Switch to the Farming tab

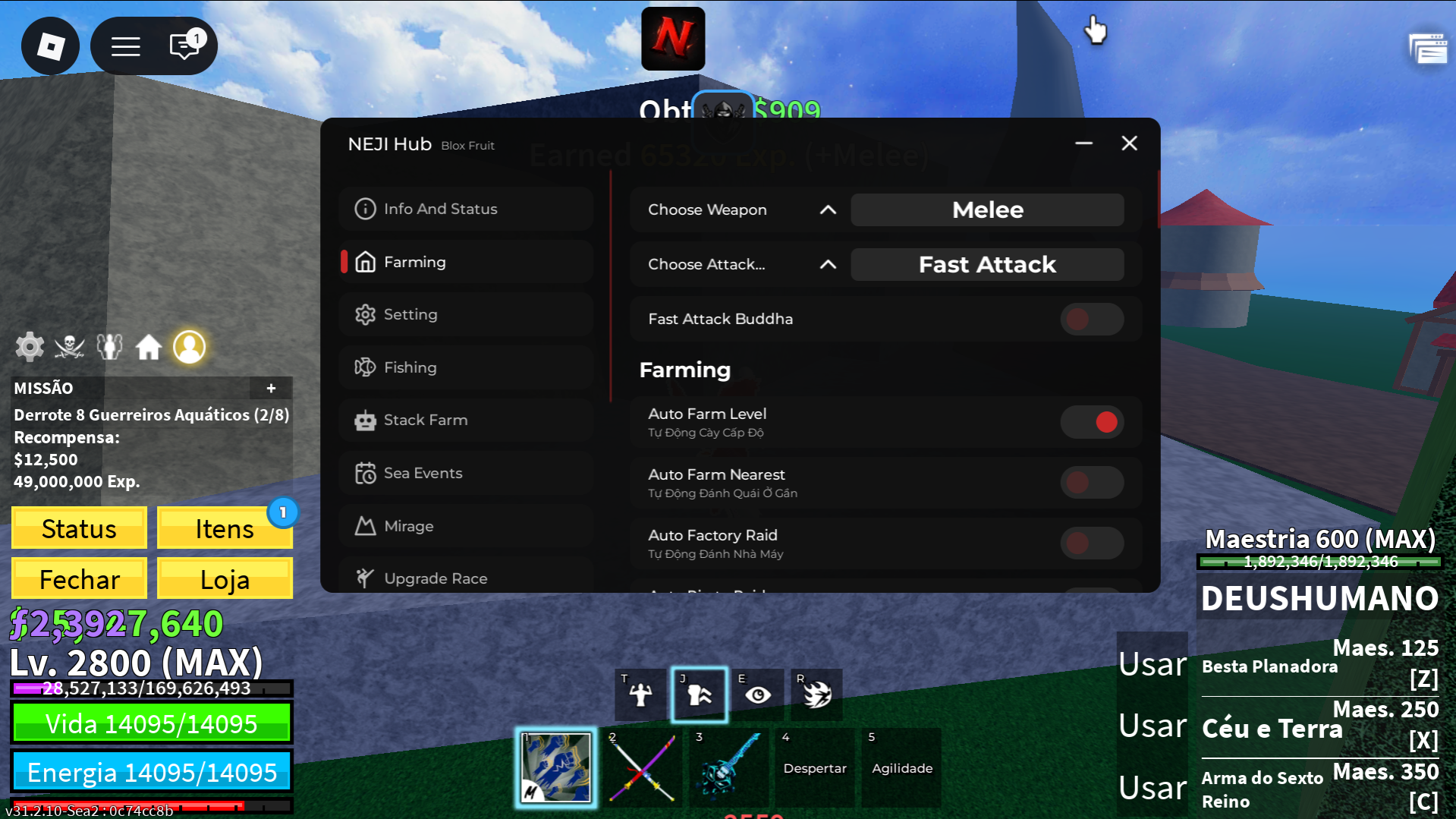[466, 262]
